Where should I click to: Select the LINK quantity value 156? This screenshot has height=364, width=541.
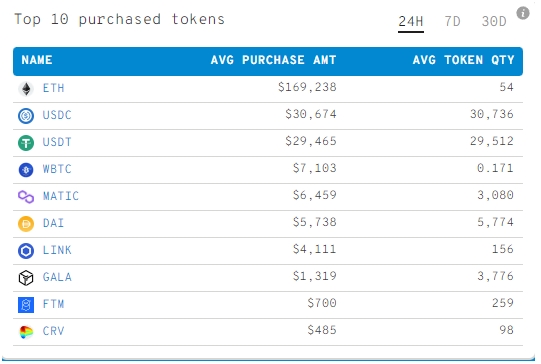point(503,249)
